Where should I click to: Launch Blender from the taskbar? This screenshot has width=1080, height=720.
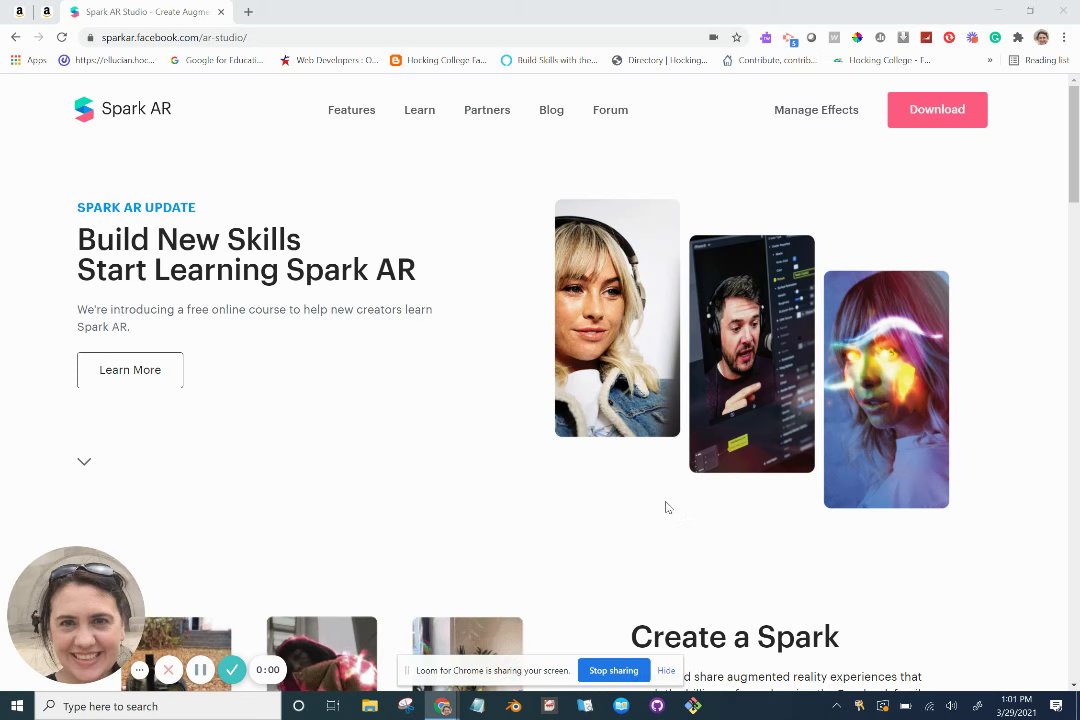tap(513, 706)
